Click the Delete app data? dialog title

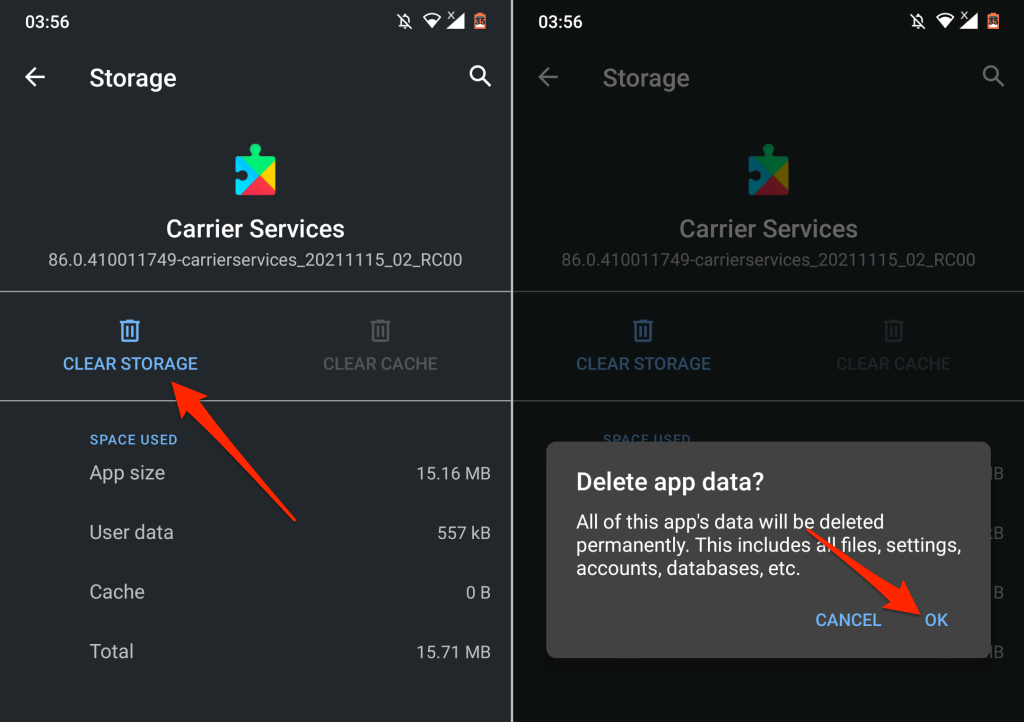tap(670, 482)
